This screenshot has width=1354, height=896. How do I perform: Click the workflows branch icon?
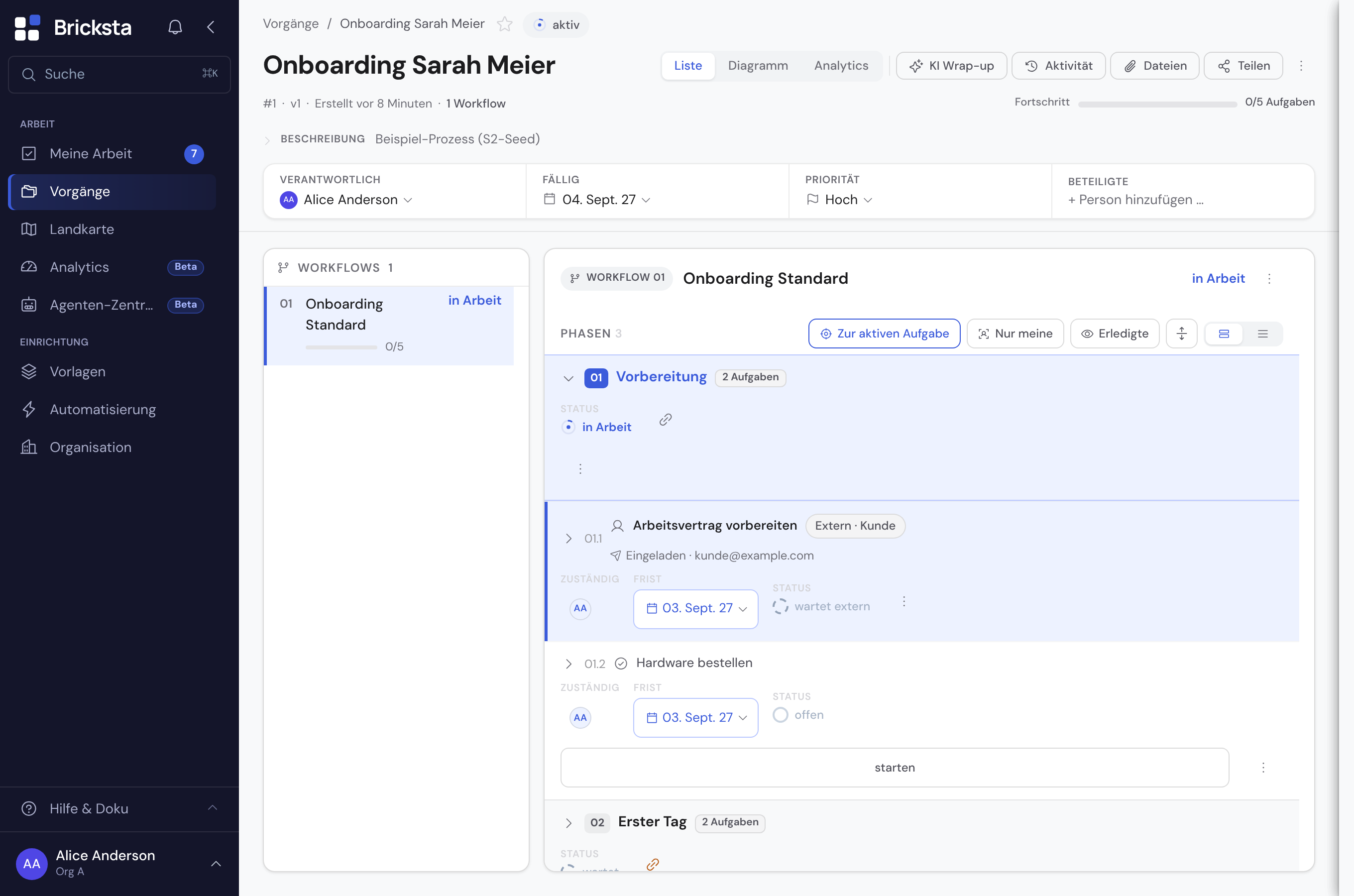pyautogui.click(x=283, y=267)
